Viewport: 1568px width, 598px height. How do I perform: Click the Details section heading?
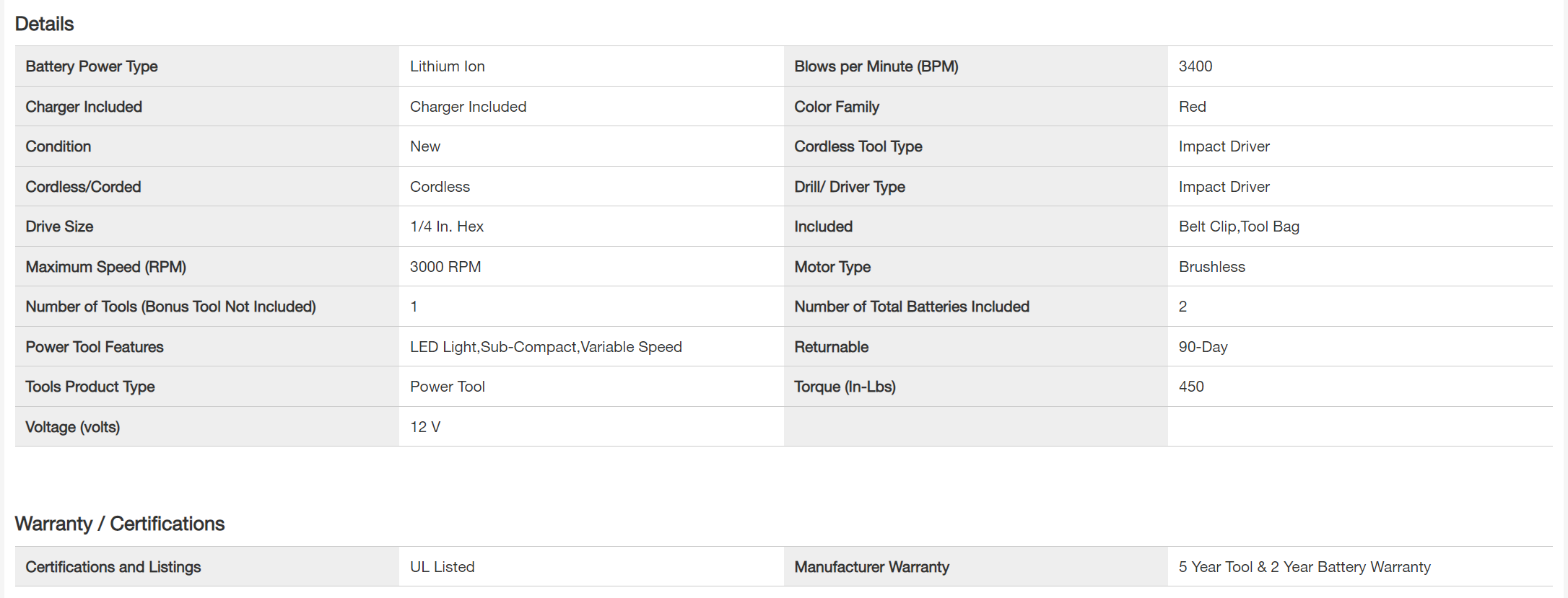(x=44, y=24)
